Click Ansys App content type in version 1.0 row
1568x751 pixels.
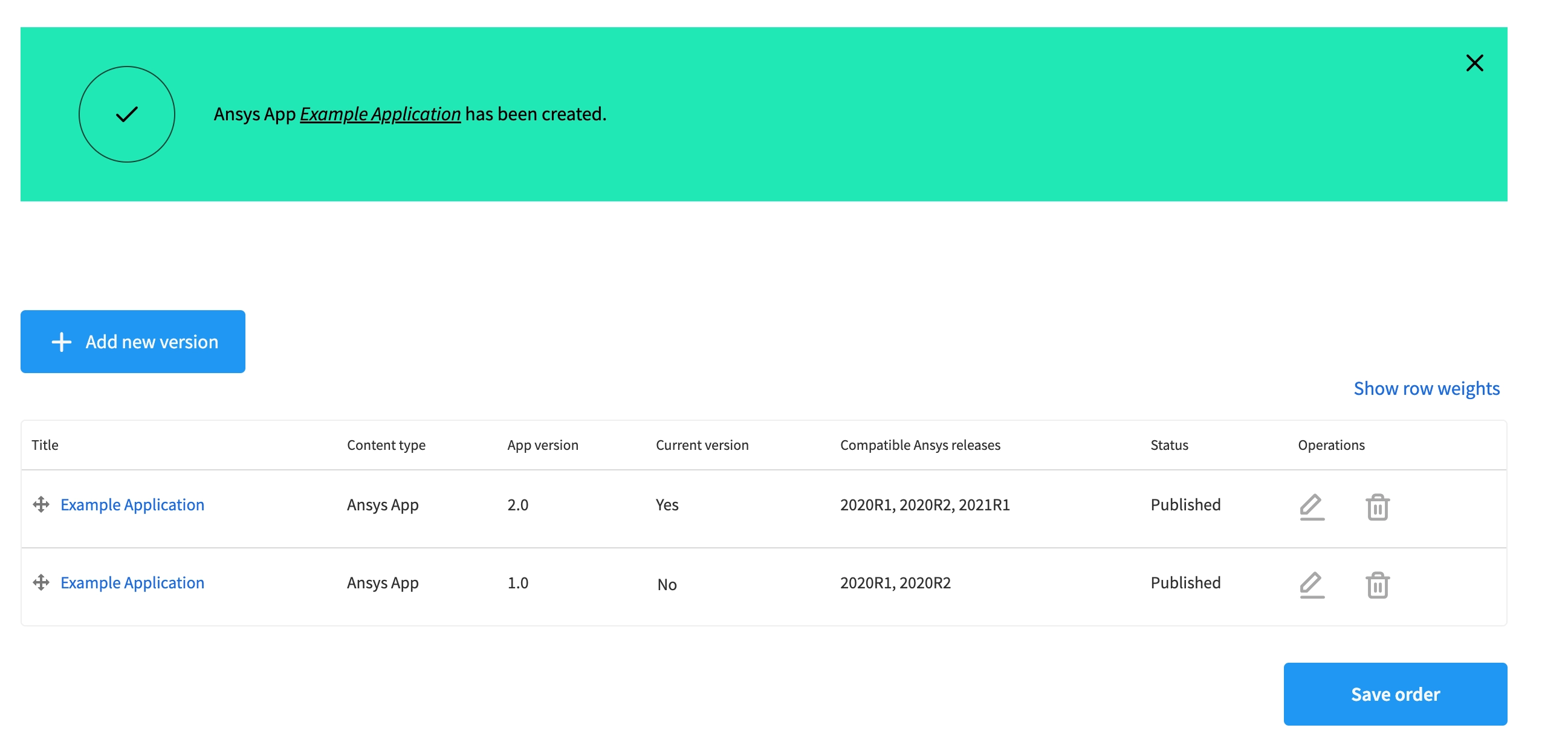[382, 583]
